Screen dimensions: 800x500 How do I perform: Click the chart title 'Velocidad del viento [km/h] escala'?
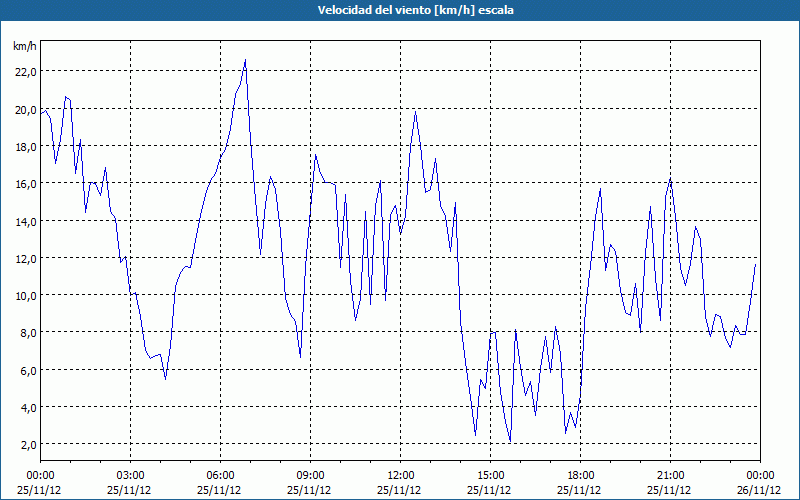(x=415, y=10)
